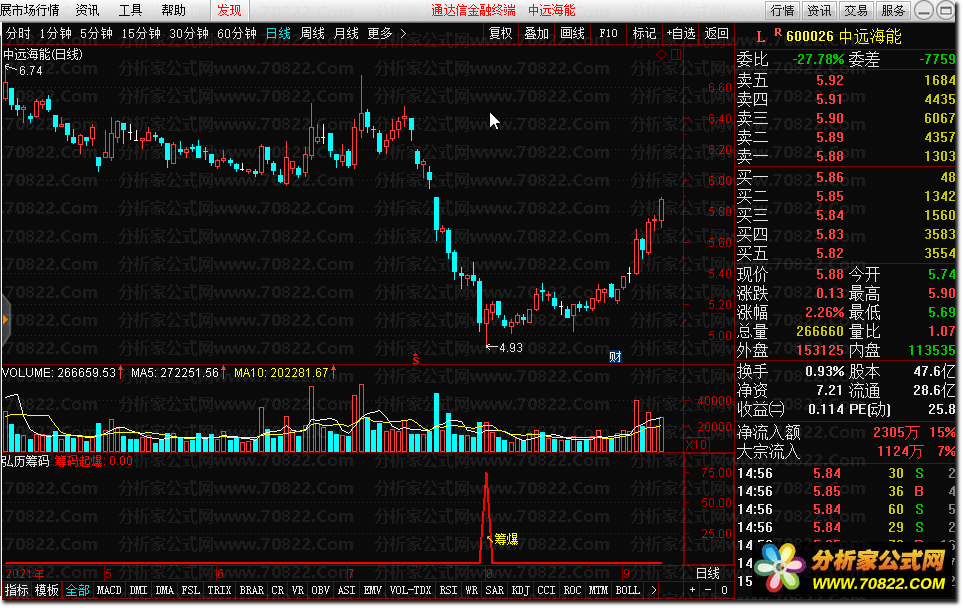This screenshot has width=964, height=608.
Task: Open the 指标 indicator tab
Action: 16,590
